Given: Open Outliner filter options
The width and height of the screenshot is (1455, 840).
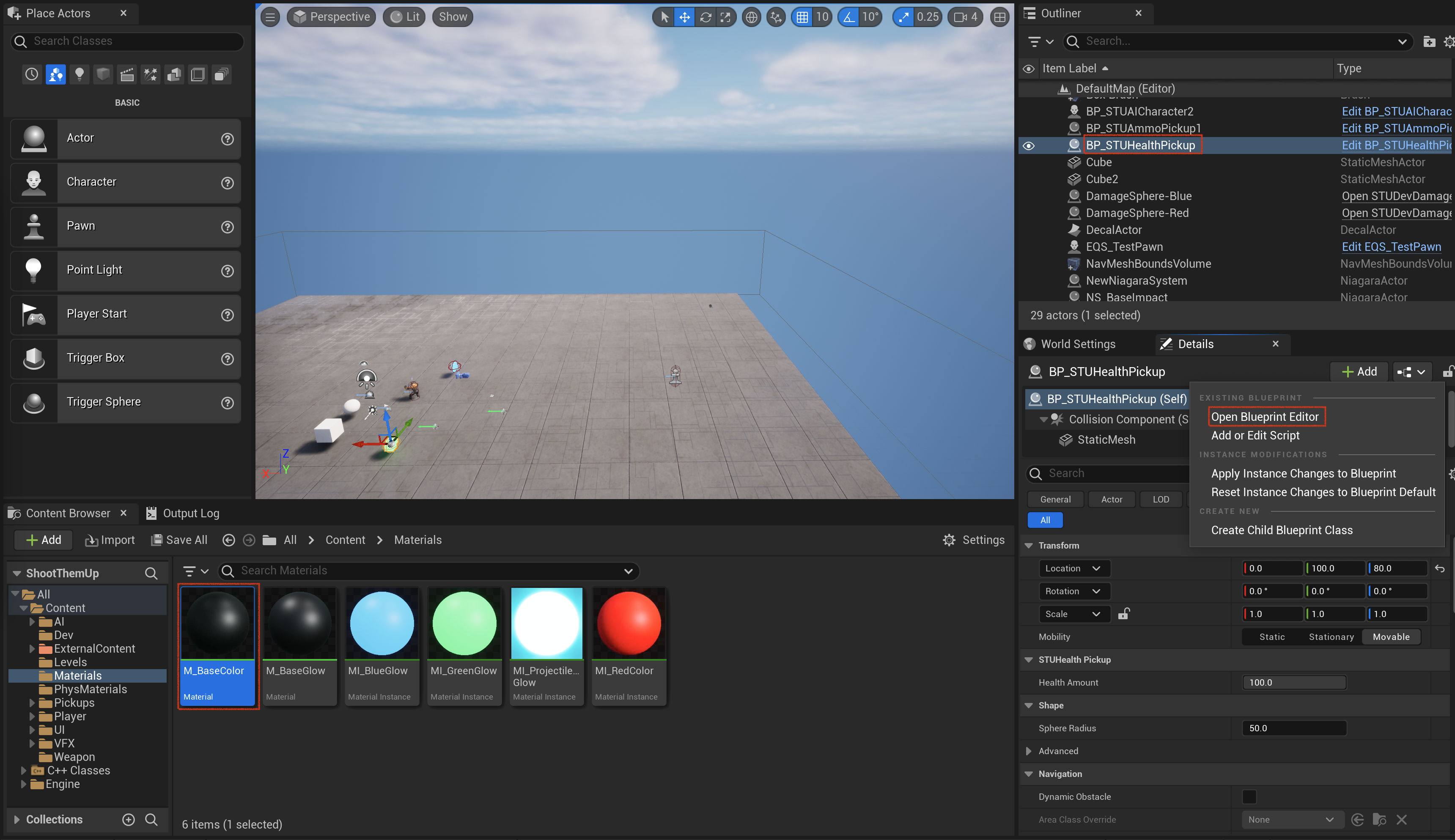Looking at the screenshot, I should pos(1041,41).
